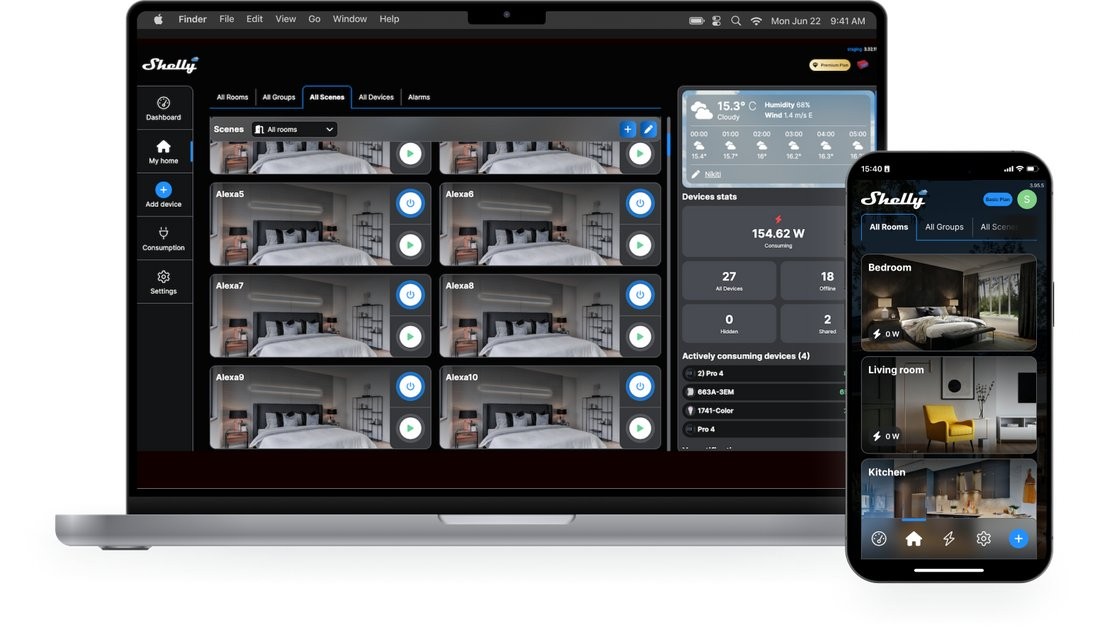Select All Rooms tab on phone
Image resolution: width=1100 pixels, height=639 pixels.
pos(888,227)
